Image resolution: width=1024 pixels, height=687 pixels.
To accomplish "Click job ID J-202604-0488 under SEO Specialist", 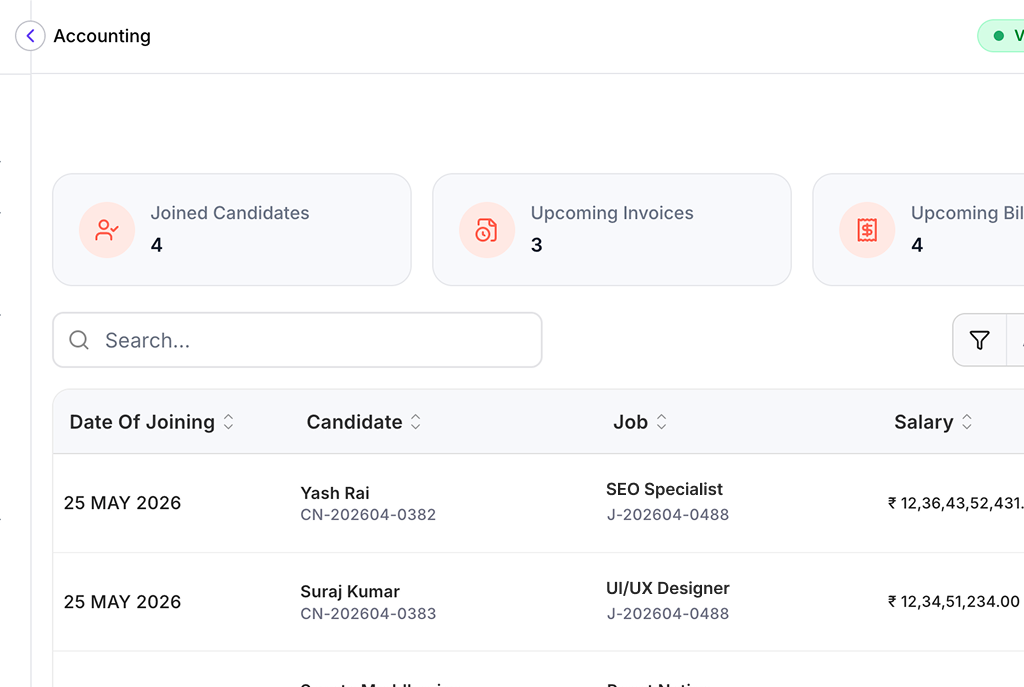I will (x=667, y=515).
